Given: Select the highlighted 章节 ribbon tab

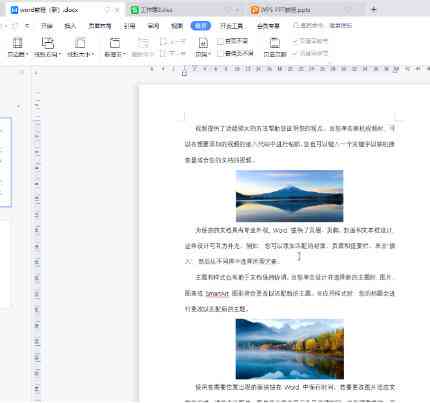Looking at the screenshot, I should [x=201, y=26].
